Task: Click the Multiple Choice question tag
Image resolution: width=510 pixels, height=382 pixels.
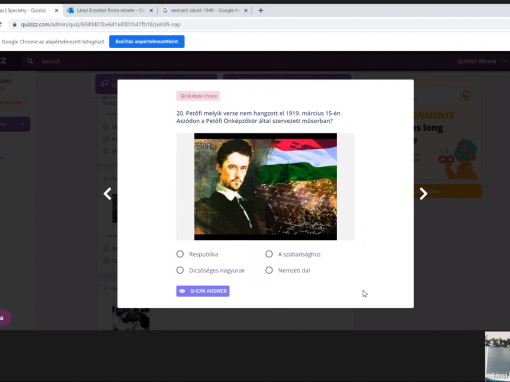Action: pyautogui.click(x=198, y=96)
